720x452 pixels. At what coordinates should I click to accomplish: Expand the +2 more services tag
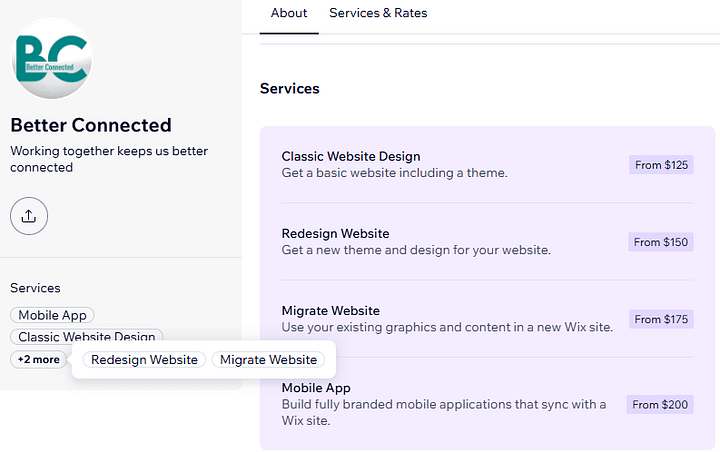[x=38, y=359]
